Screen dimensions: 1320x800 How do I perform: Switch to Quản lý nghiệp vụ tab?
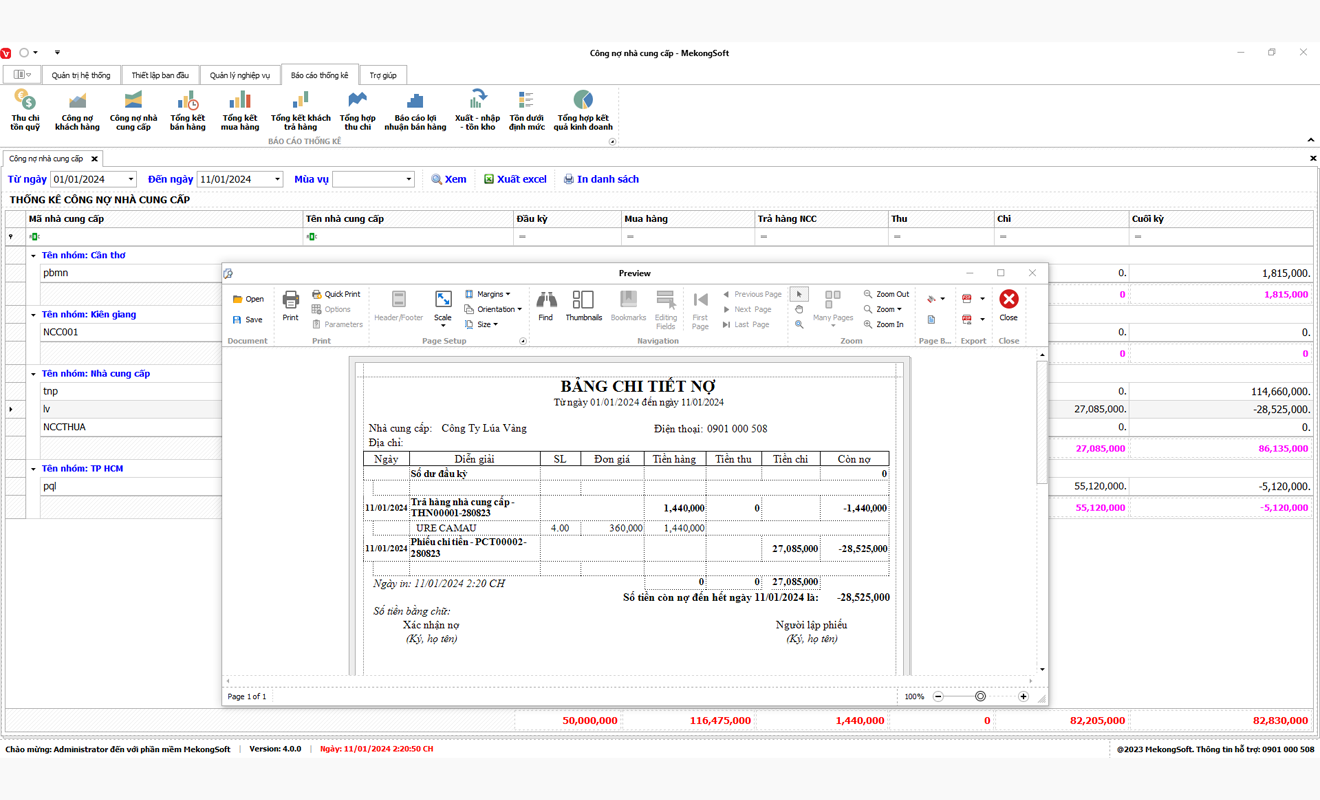239,75
